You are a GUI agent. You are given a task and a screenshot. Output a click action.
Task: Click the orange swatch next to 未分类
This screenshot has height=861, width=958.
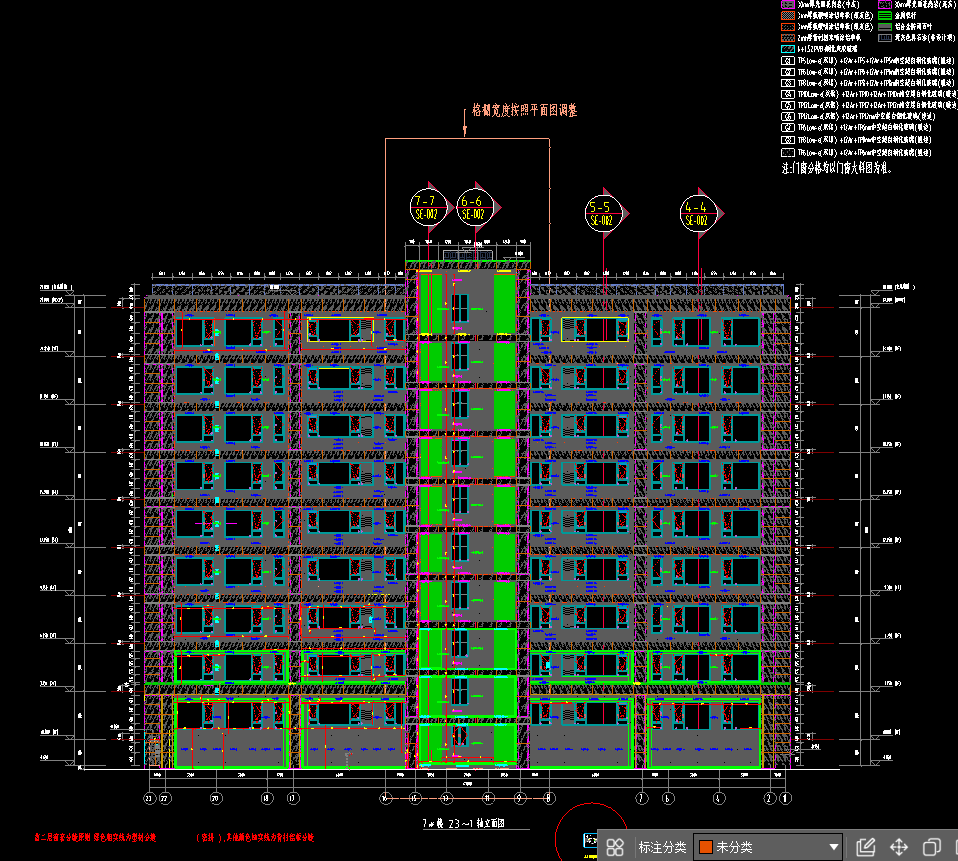tap(705, 847)
